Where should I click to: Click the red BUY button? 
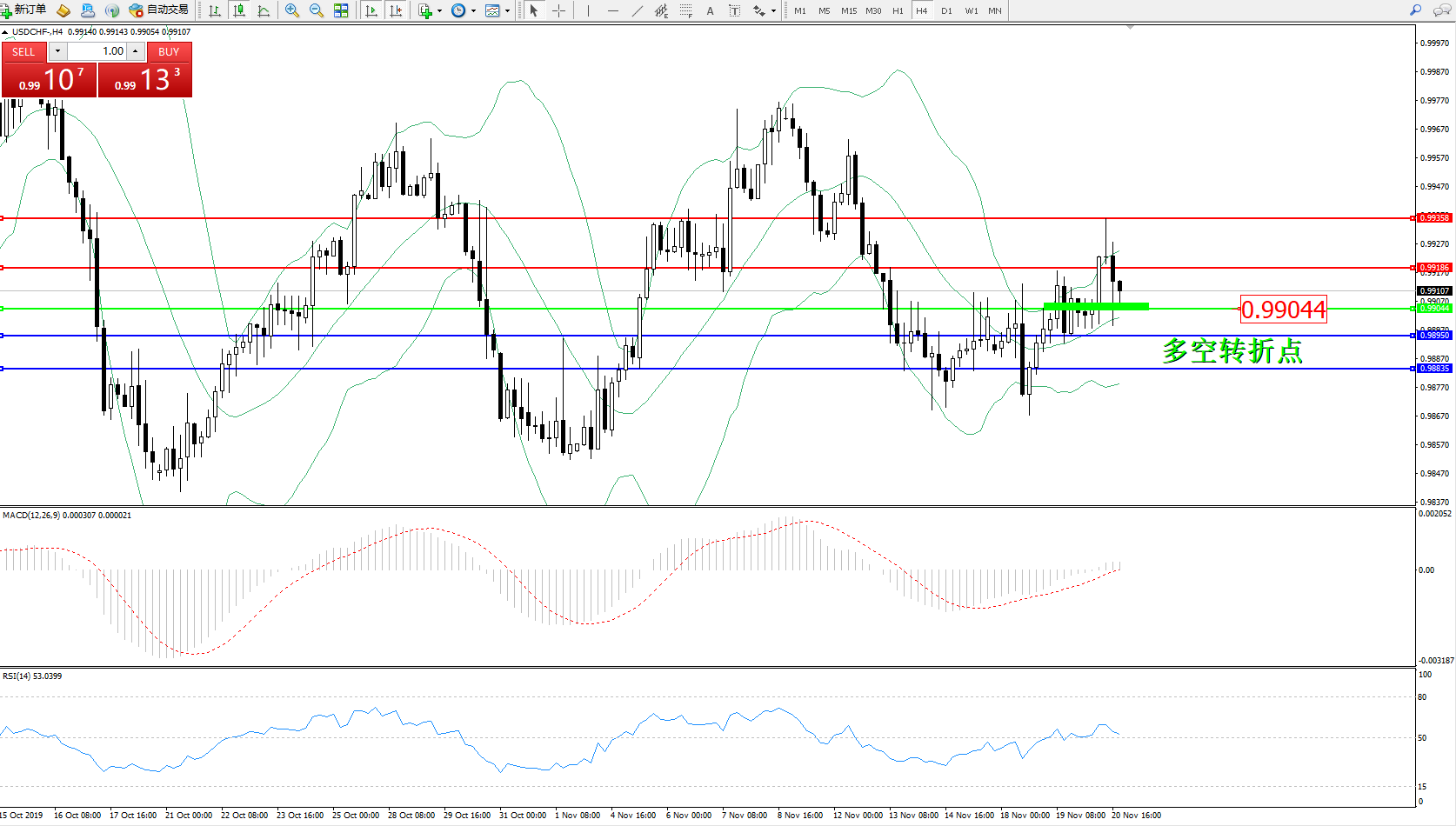point(169,52)
